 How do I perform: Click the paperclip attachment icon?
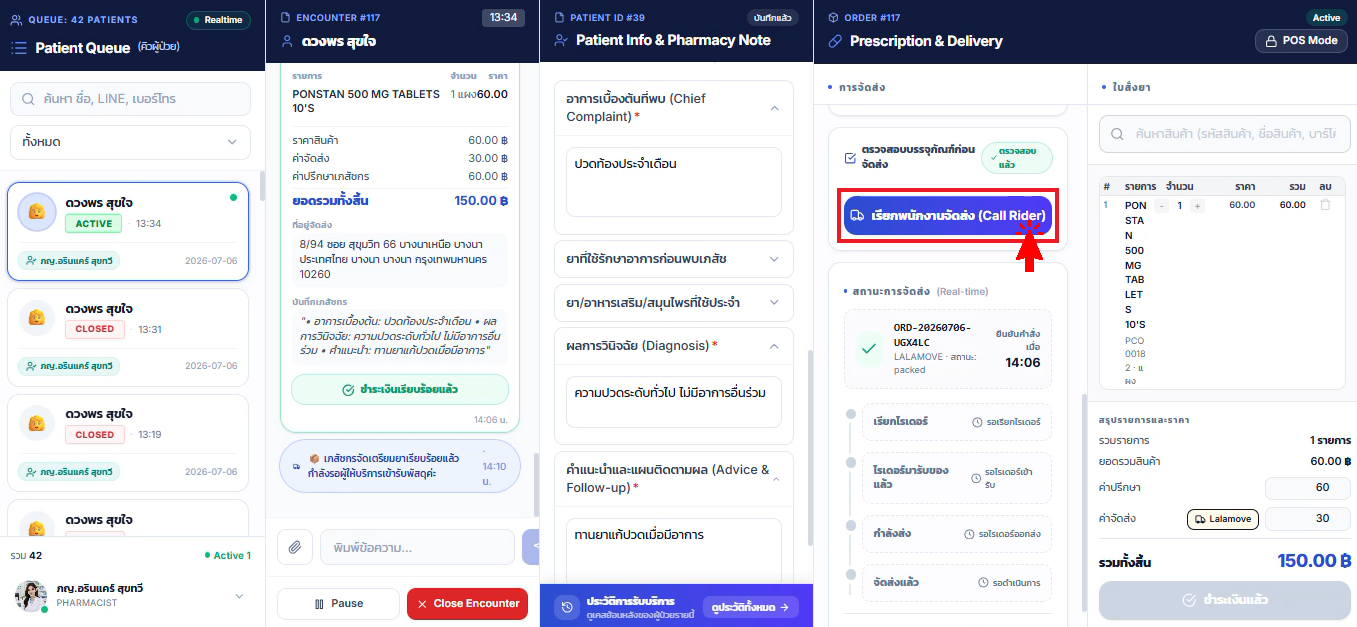pyautogui.click(x=295, y=547)
